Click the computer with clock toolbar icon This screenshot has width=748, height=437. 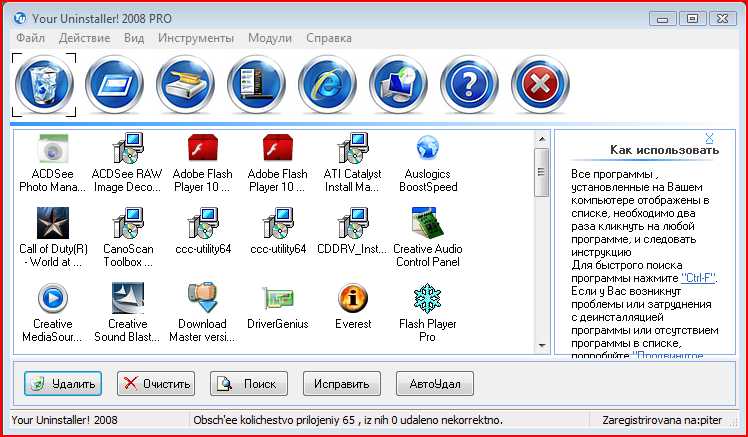tap(398, 84)
